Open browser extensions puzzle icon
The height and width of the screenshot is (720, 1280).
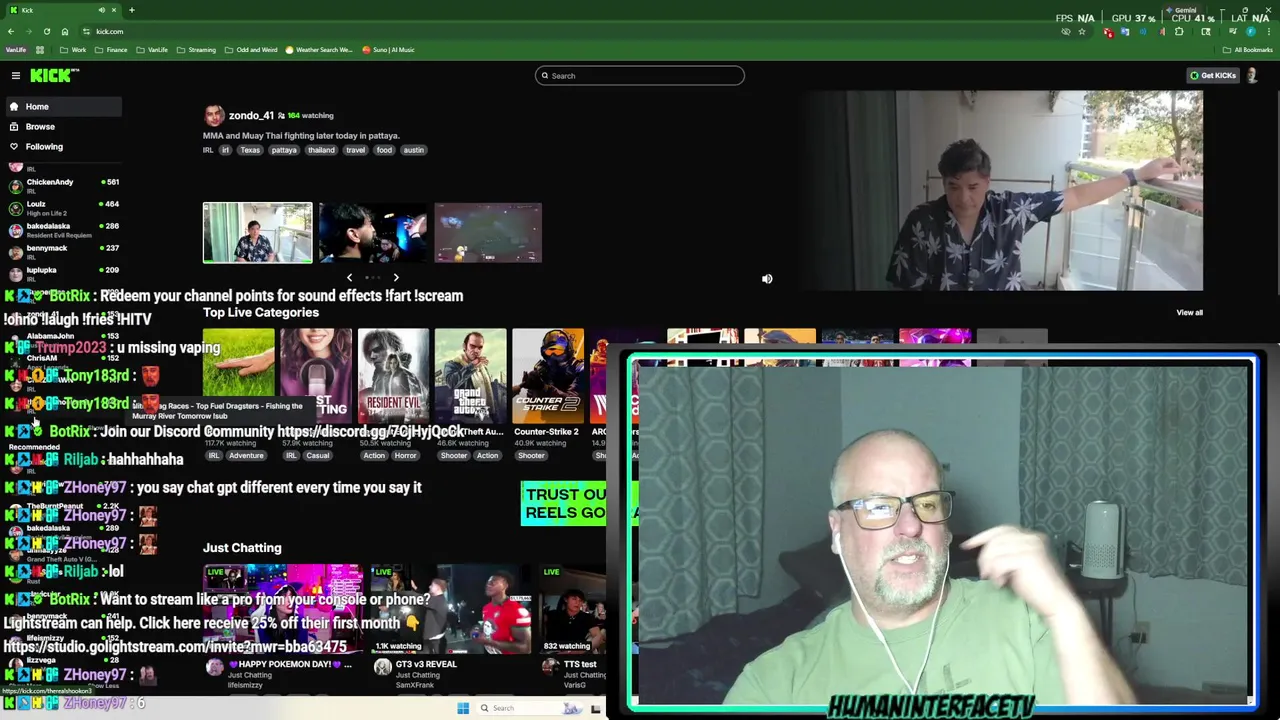coord(1179,32)
